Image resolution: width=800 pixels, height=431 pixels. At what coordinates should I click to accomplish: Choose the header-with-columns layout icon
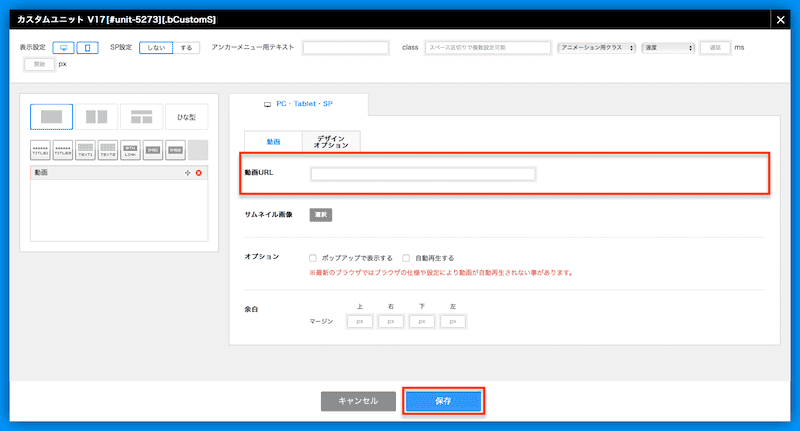coord(141,117)
